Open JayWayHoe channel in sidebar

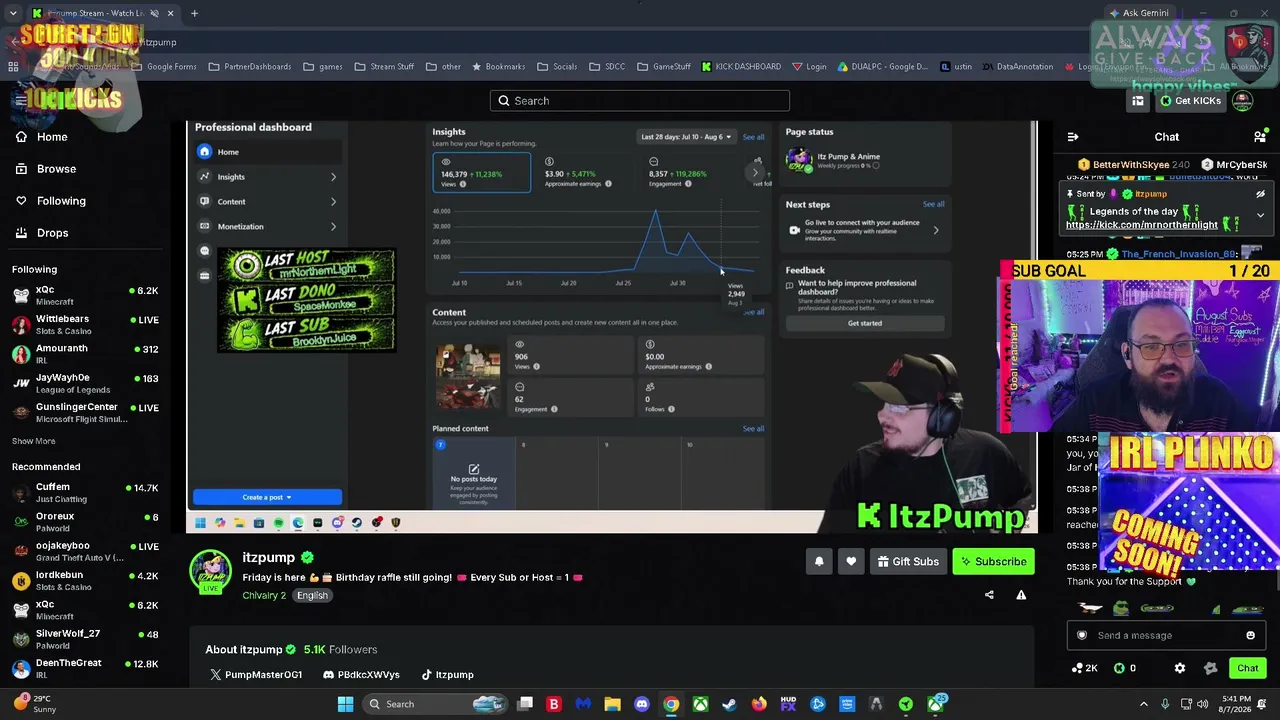[84, 383]
